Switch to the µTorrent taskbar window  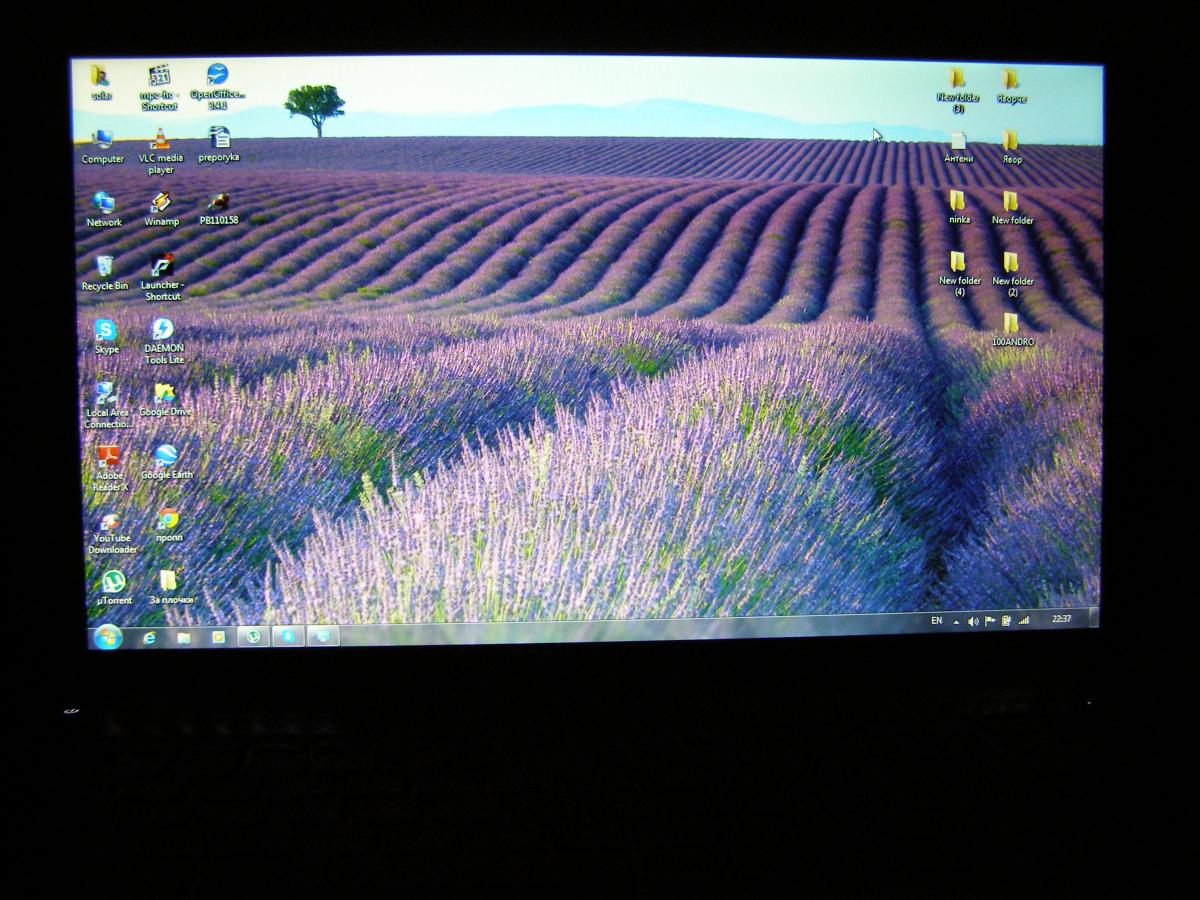tap(253, 636)
